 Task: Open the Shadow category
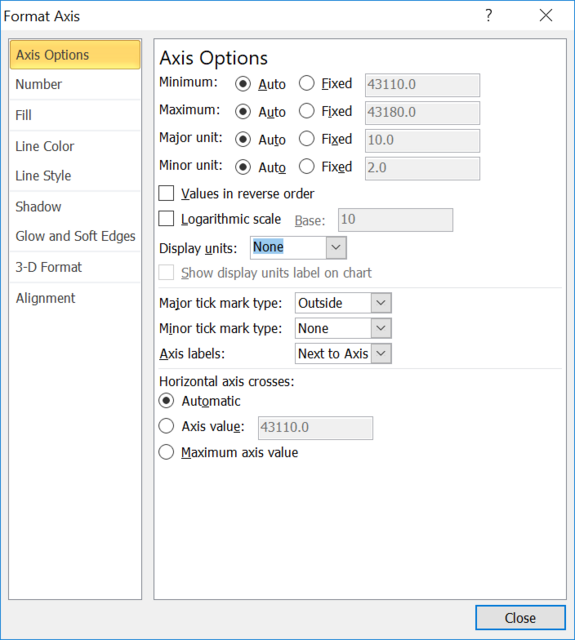(x=75, y=207)
